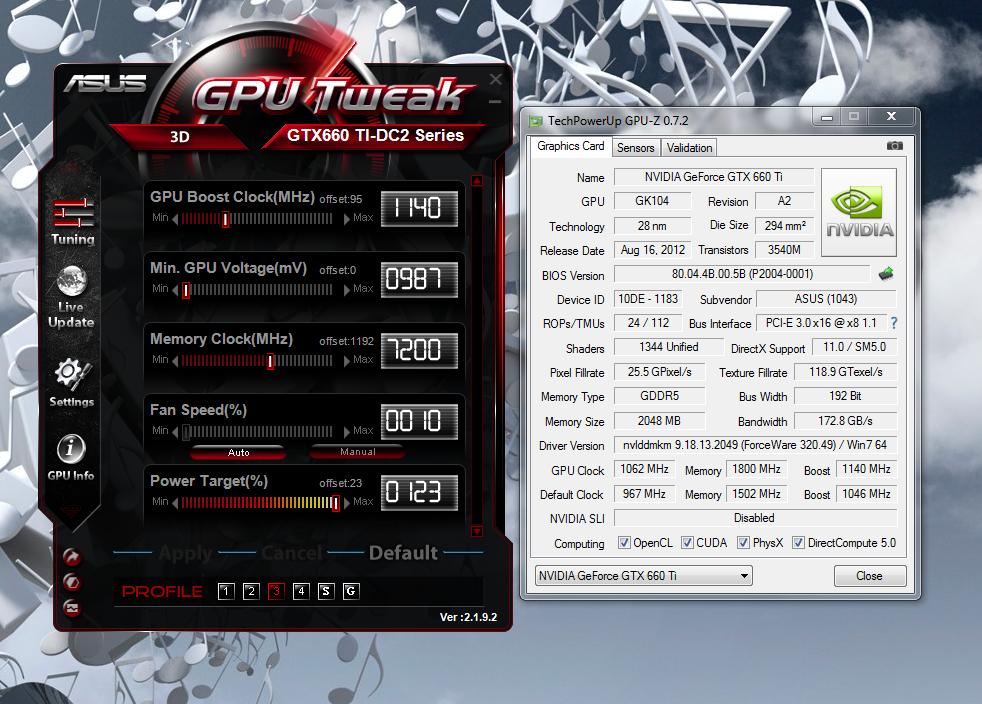This screenshot has height=704, width=982.
Task: Minimize GPU Tweak with the dash icon
Action: coord(495,101)
